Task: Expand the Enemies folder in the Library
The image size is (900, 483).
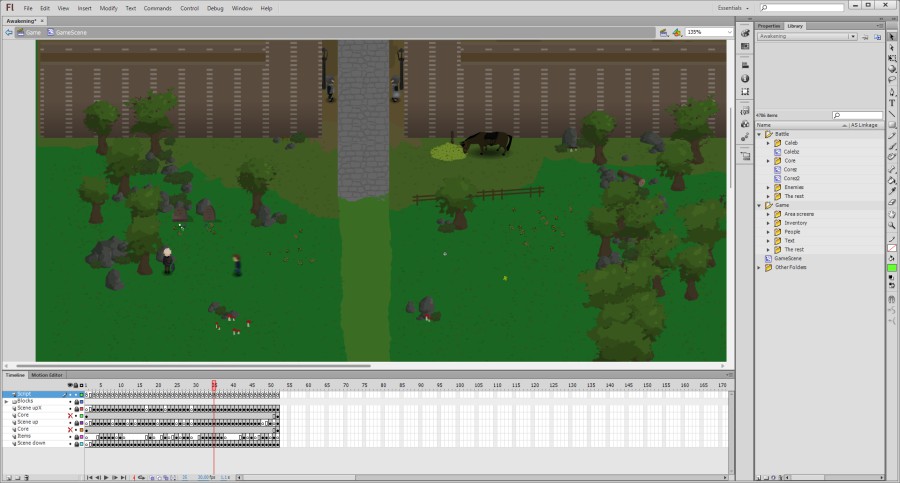Action: click(768, 187)
